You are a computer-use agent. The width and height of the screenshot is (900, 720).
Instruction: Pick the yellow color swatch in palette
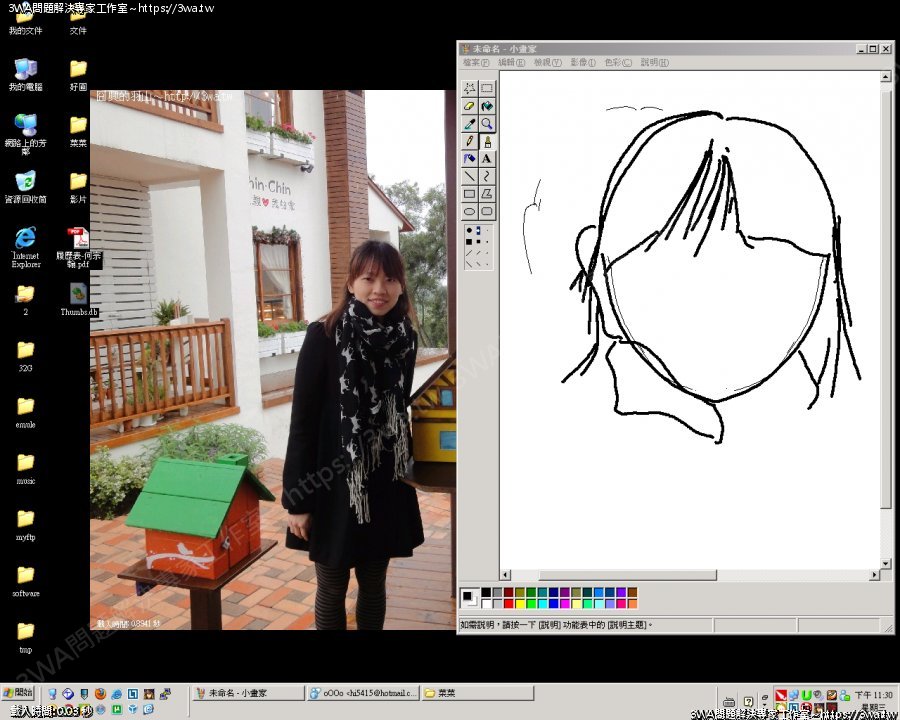(520, 603)
